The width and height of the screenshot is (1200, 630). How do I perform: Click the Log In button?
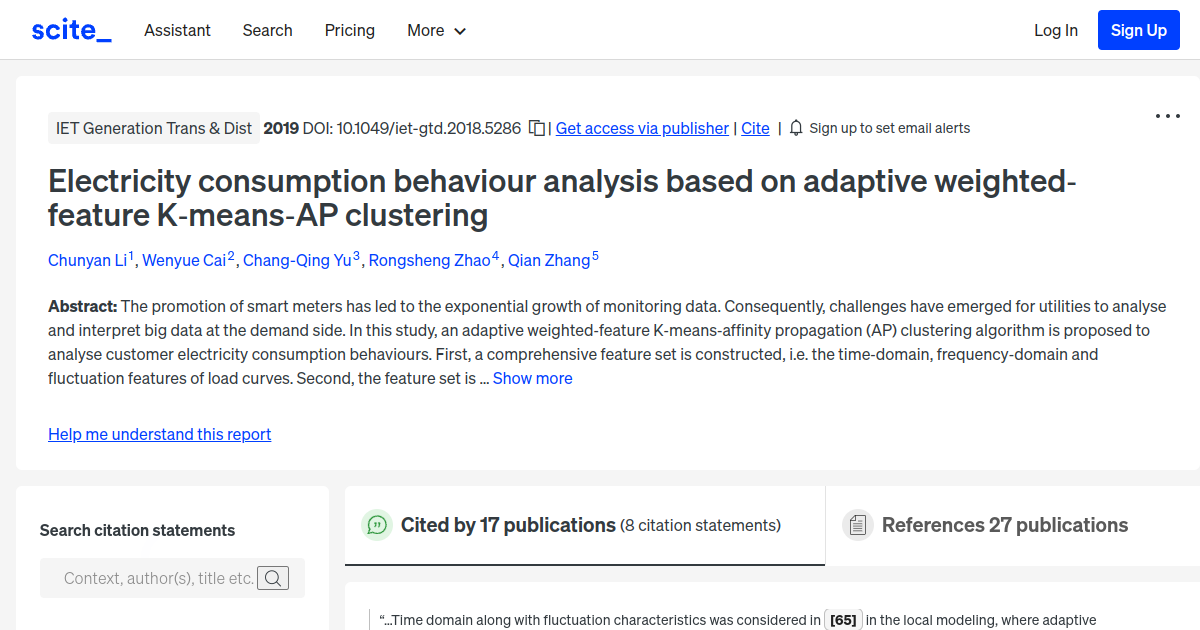point(1056,30)
